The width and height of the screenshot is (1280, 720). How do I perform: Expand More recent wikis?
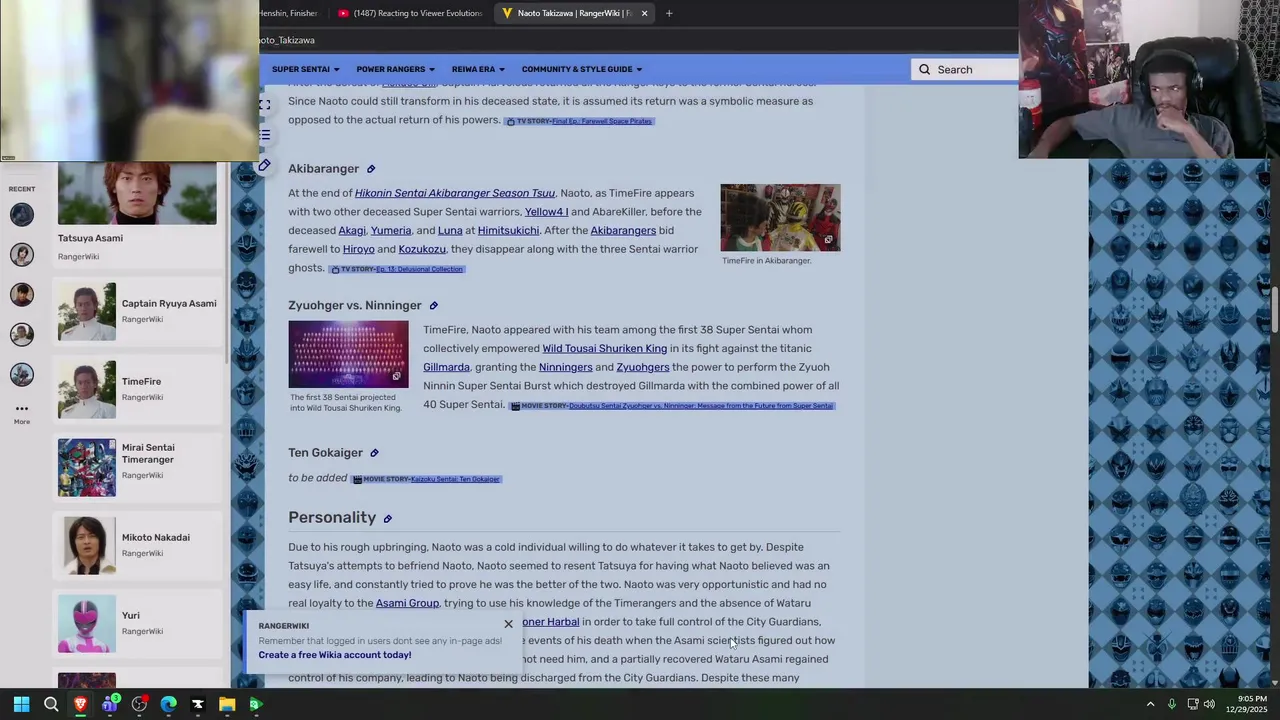pos(22,413)
